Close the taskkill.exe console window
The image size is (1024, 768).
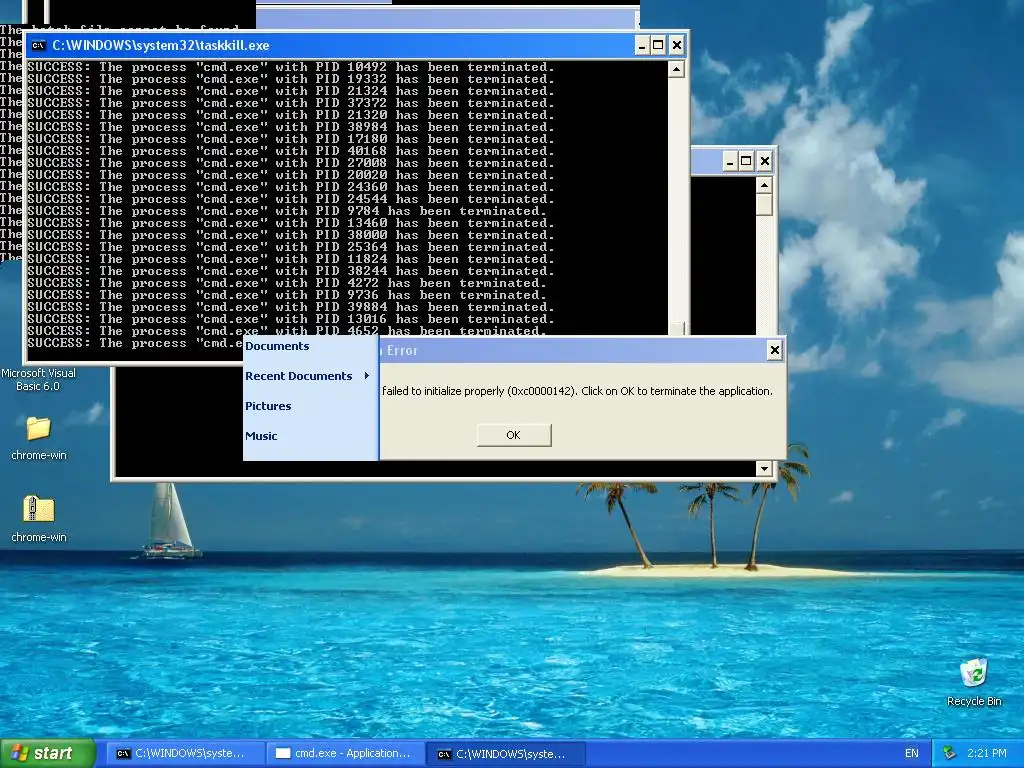click(x=677, y=45)
